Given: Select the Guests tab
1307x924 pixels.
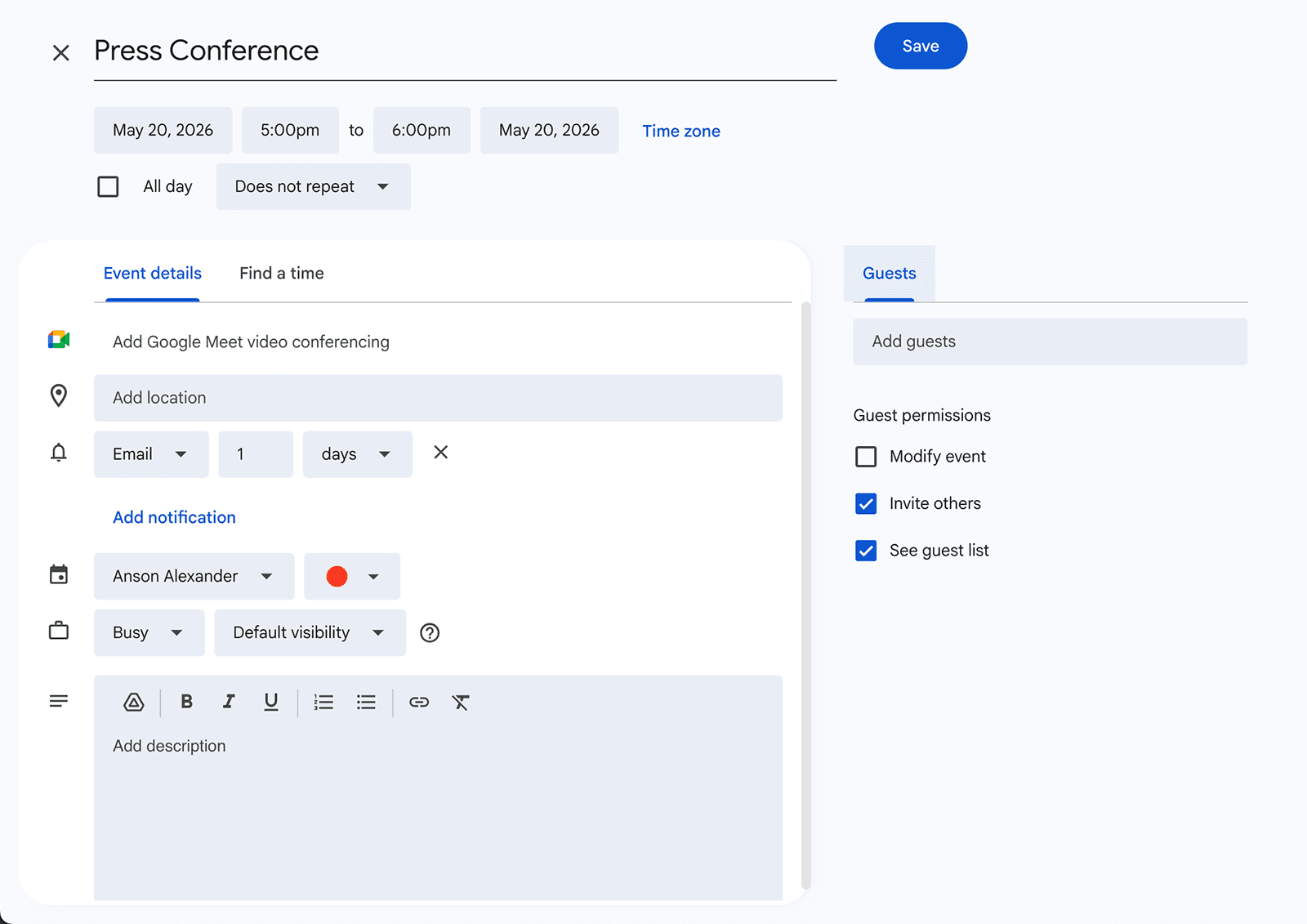Looking at the screenshot, I should (x=890, y=273).
